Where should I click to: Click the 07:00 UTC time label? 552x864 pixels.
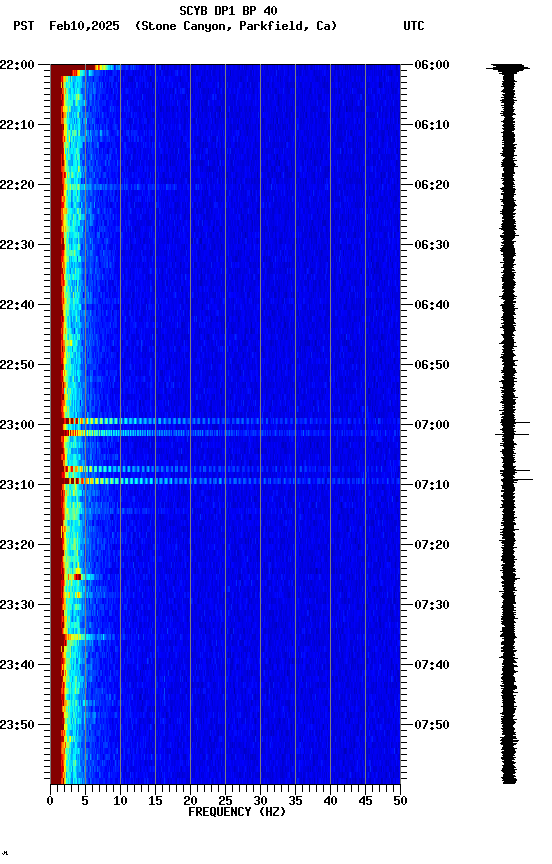(x=432, y=425)
